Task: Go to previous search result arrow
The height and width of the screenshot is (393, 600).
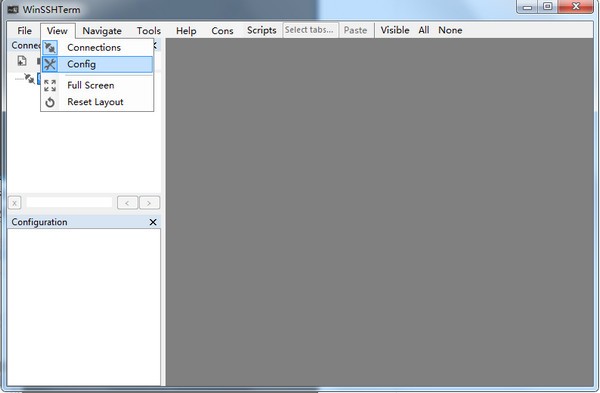Action: coord(127,203)
